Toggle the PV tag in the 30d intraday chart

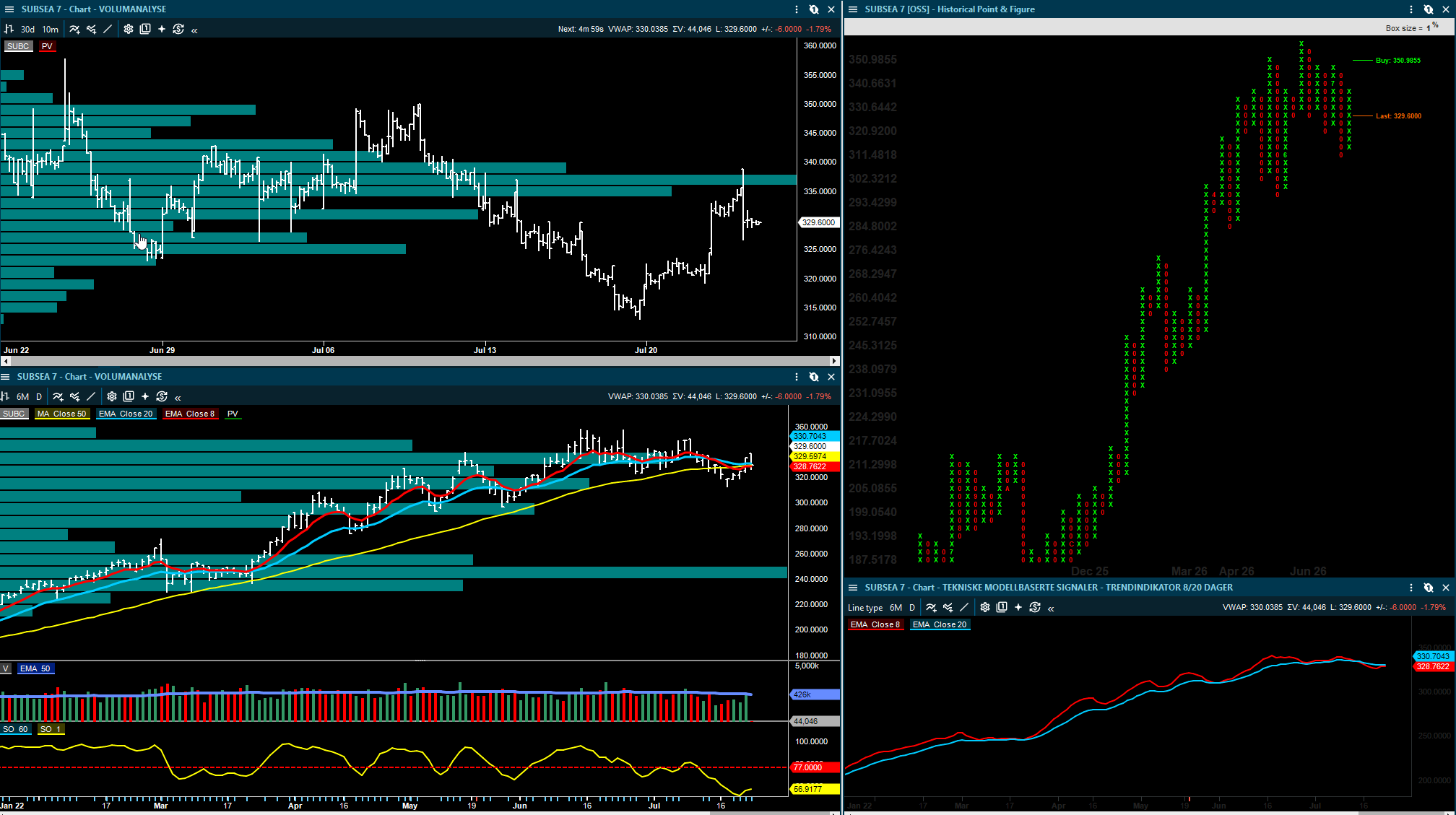pyautogui.click(x=47, y=46)
